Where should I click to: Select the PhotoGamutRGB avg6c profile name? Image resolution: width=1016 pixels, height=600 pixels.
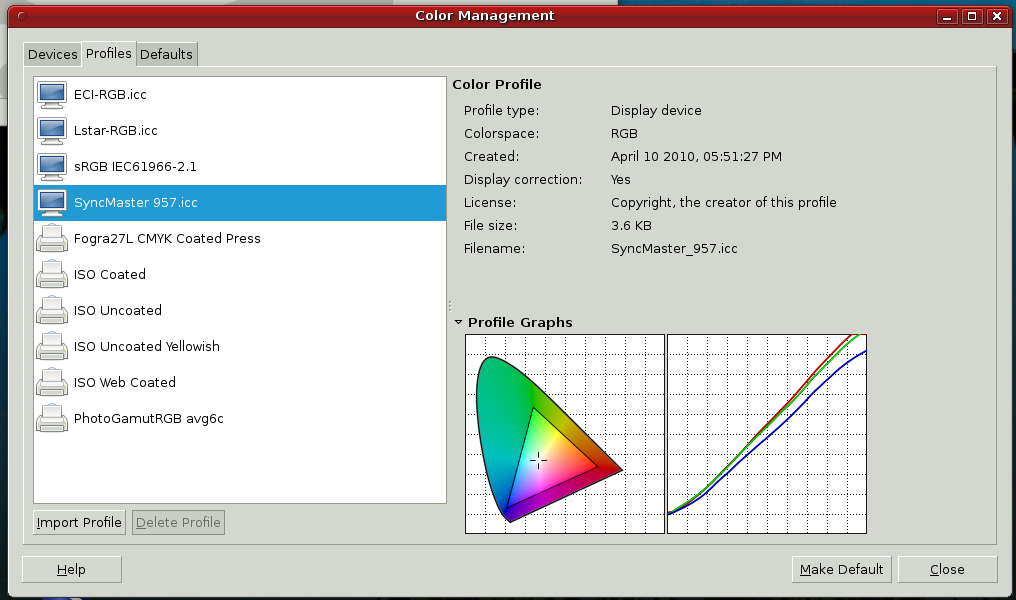(x=149, y=419)
